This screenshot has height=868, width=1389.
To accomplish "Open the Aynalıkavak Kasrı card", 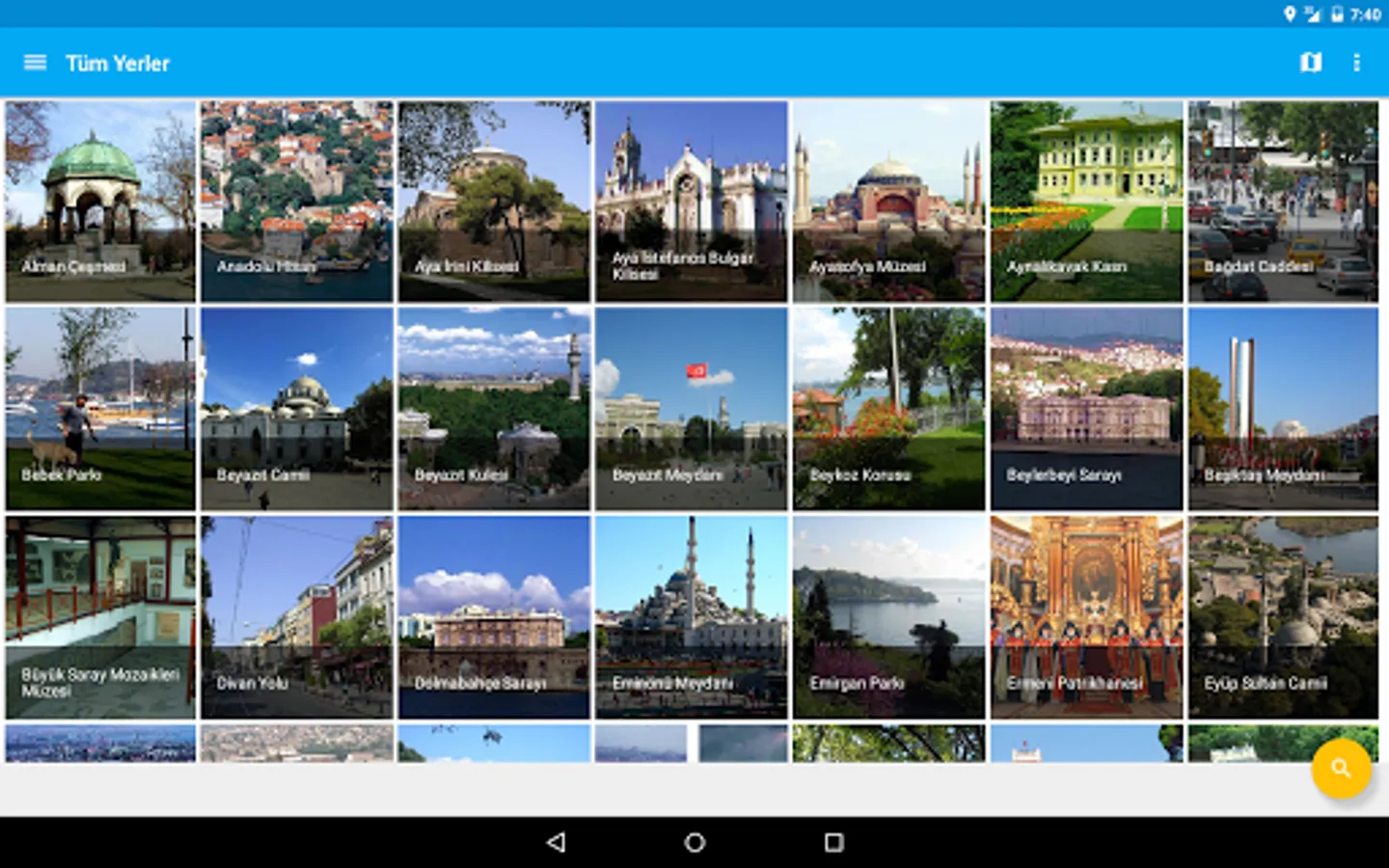I will [1086, 202].
